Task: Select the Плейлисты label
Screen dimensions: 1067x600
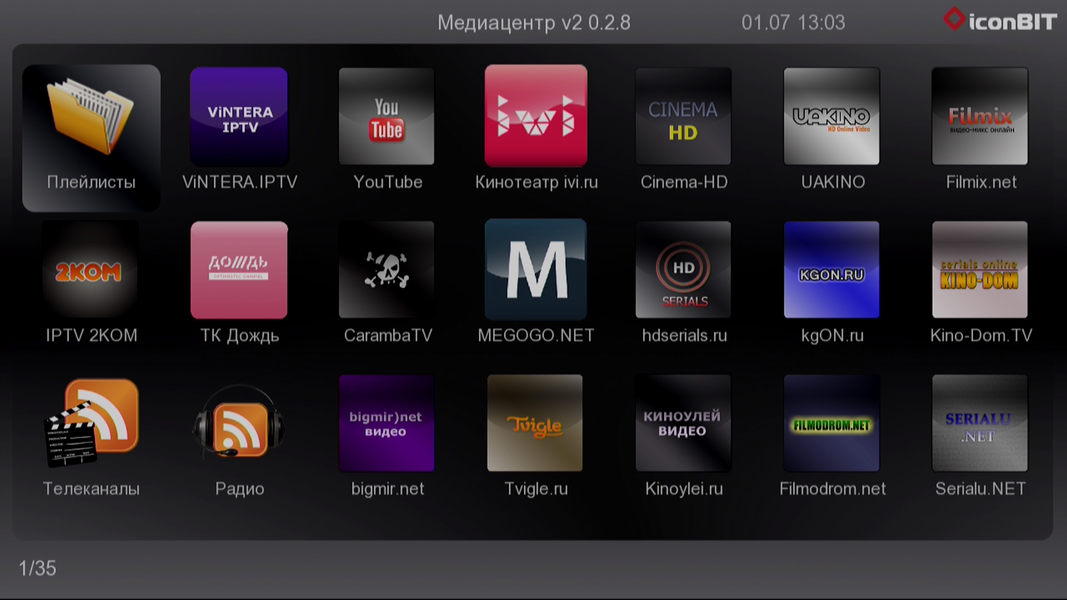Action: click(x=91, y=182)
